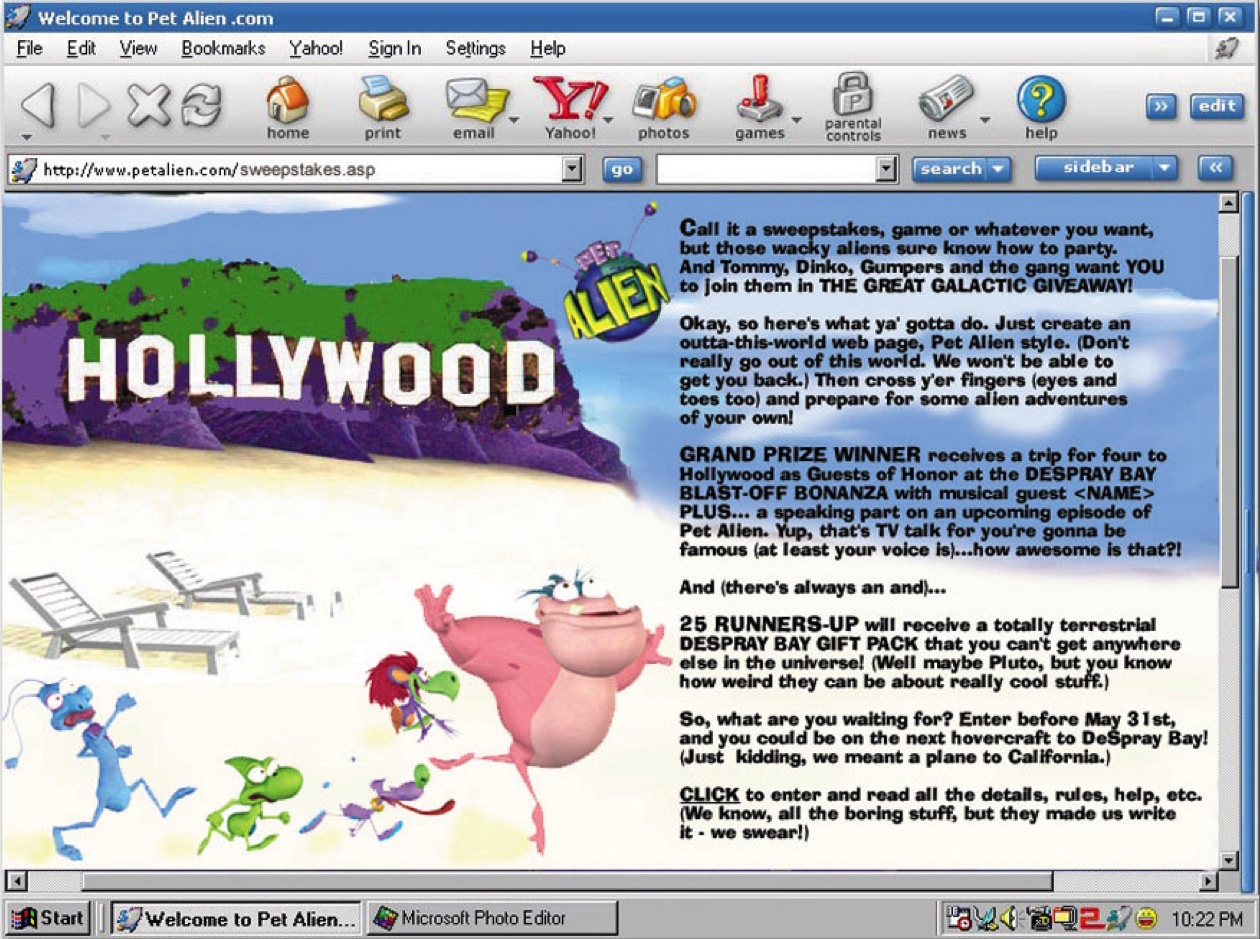Image resolution: width=1260 pixels, height=939 pixels.
Task: Open the View menu
Action: [x=138, y=48]
